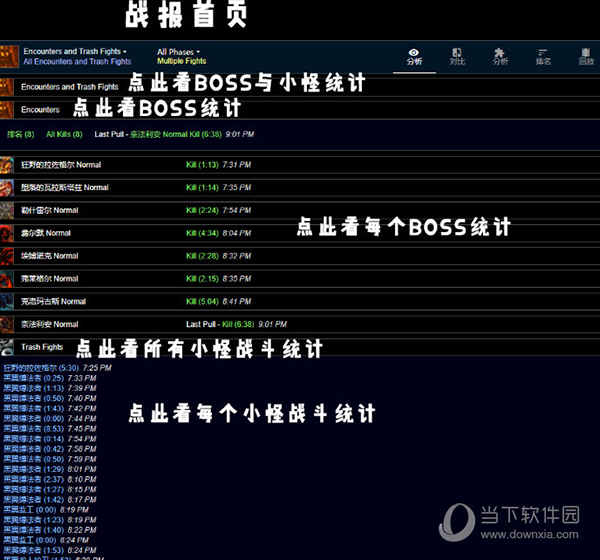
Task: Open the All Phases dropdown
Action: click(178, 51)
